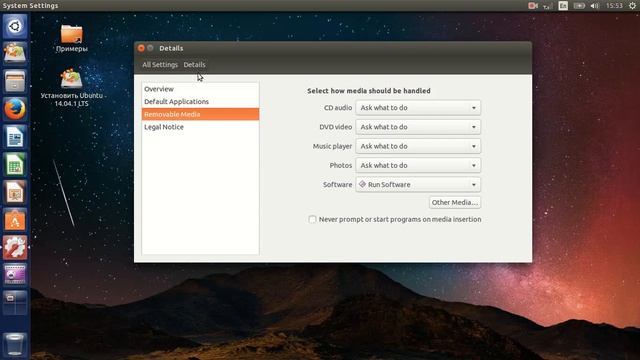This screenshot has height=360, width=640.
Task: Open the screen recorder launcher icon
Action: tap(15, 275)
